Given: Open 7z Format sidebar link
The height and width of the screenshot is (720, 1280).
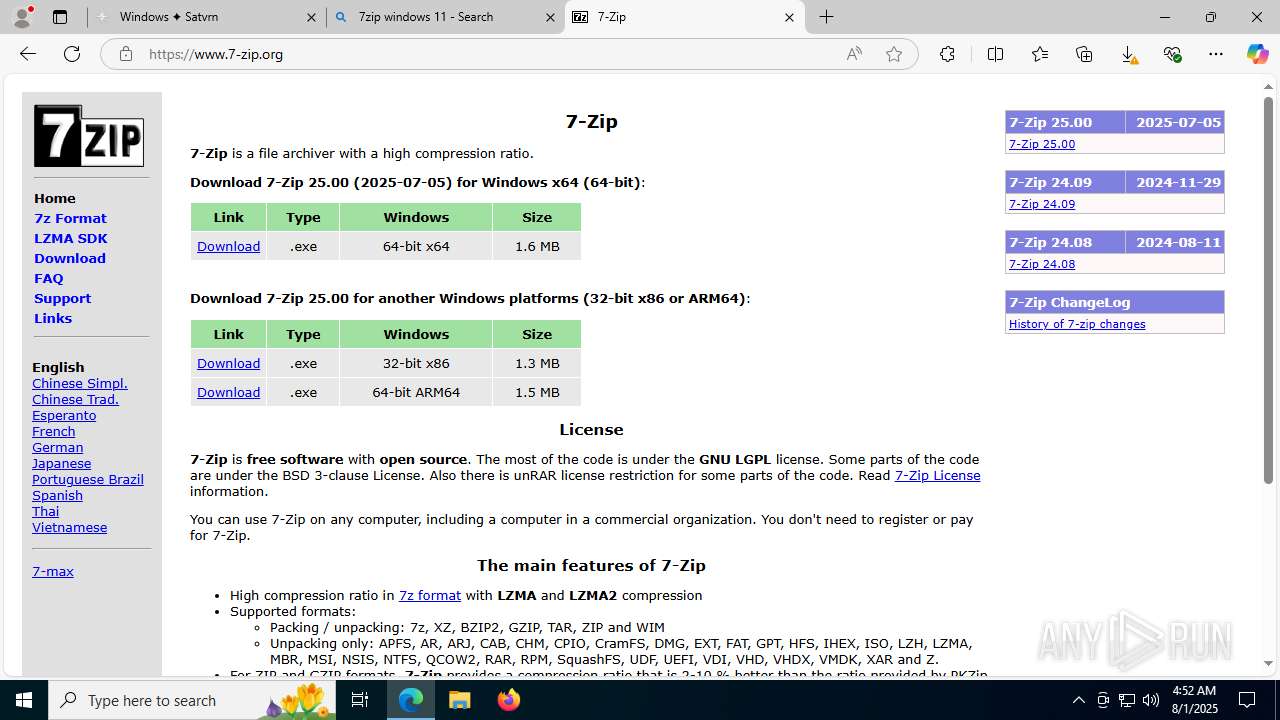Looking at the screenshot, I should click(70, 218).
